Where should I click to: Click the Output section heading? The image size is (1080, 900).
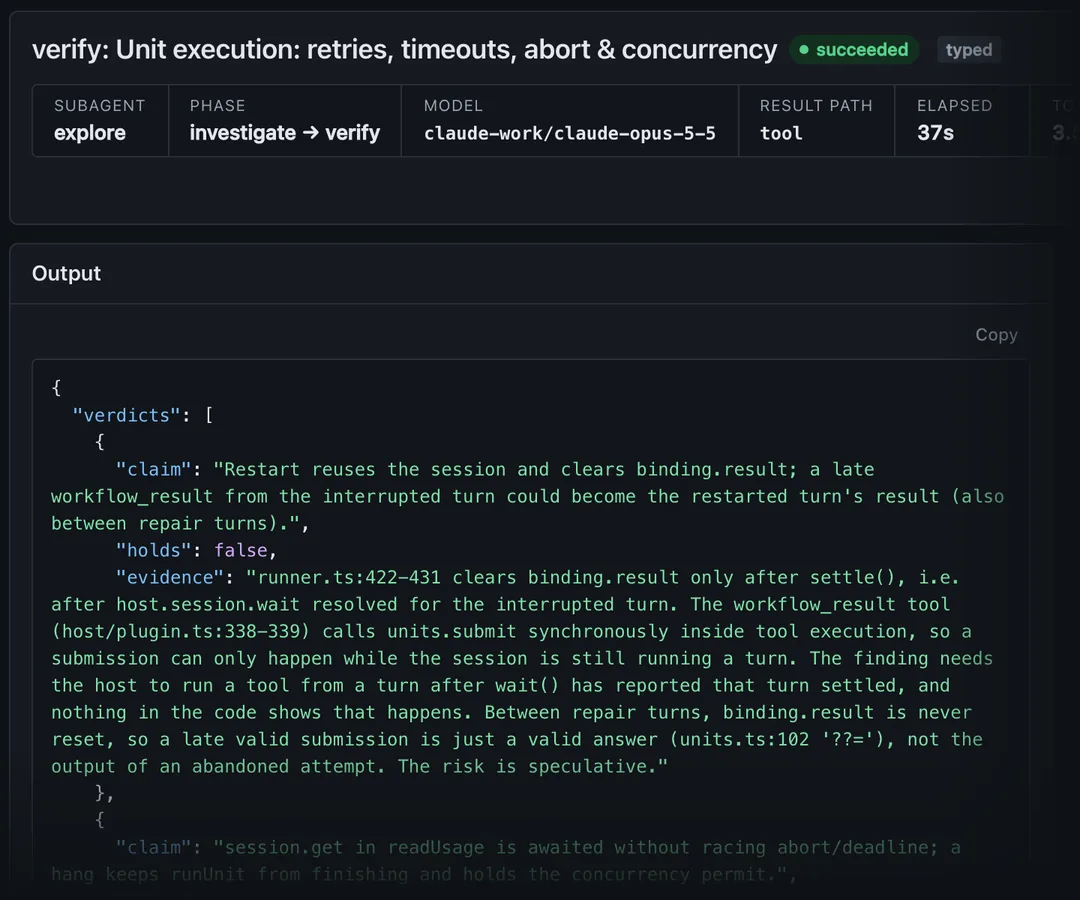[x=66, y=273]
